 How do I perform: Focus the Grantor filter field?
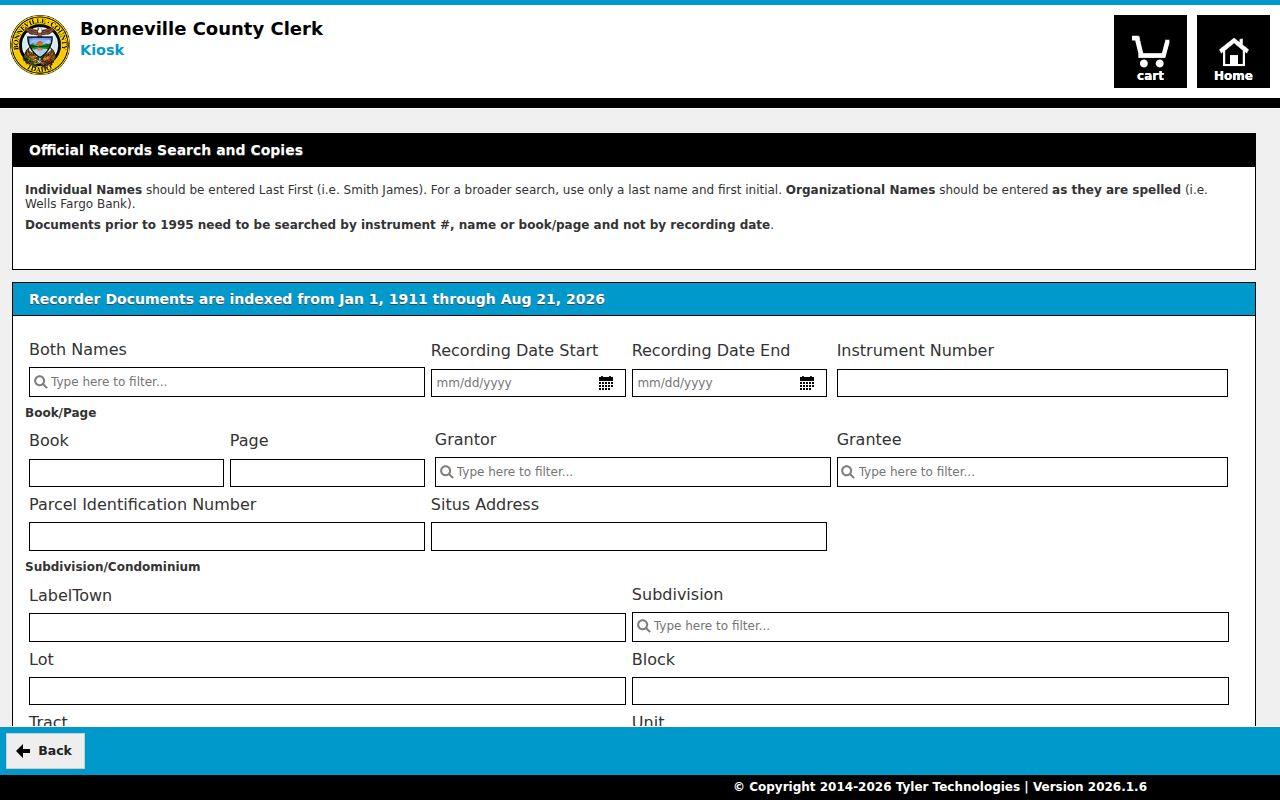[x=633, y=472]
